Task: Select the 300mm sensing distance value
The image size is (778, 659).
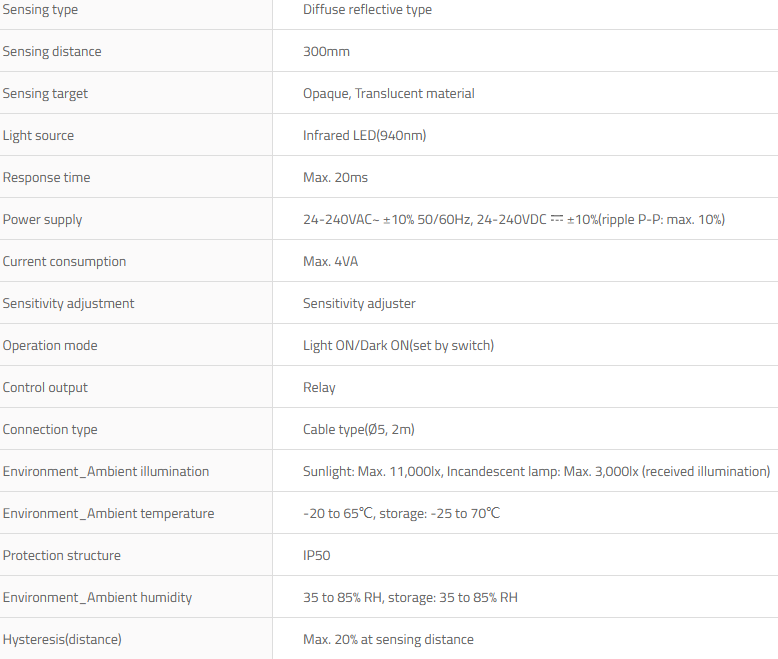Action: [x=326, y=52]
